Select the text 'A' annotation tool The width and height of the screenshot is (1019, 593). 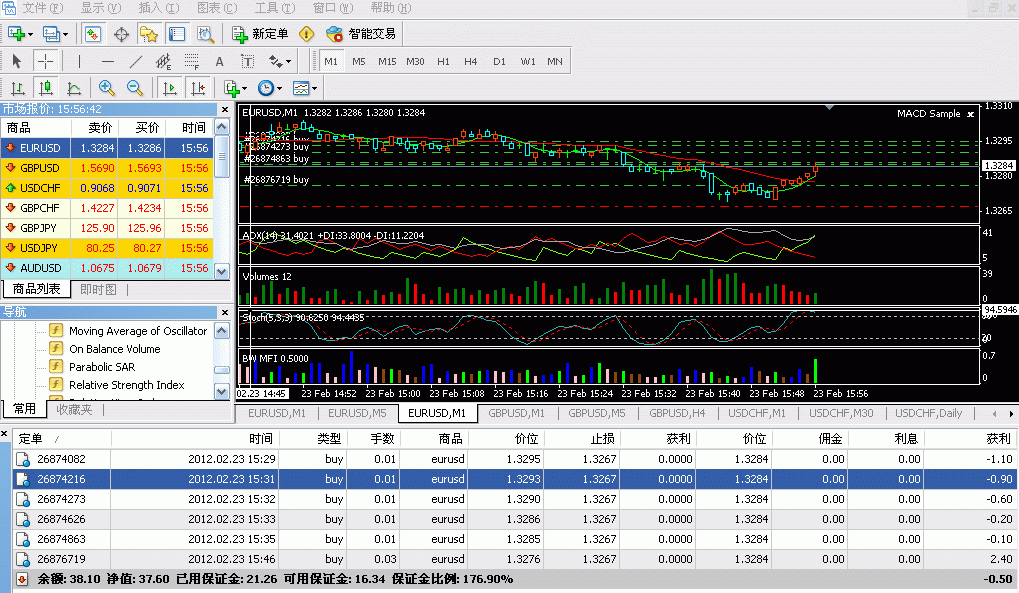[x=219, y=61]
